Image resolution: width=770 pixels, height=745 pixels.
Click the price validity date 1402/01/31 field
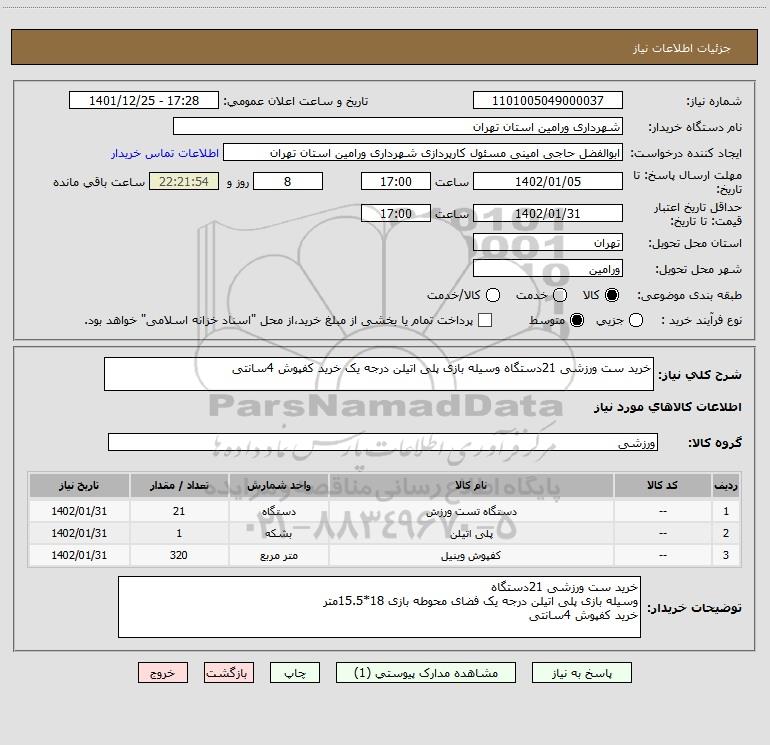click(x=548, y=213)
